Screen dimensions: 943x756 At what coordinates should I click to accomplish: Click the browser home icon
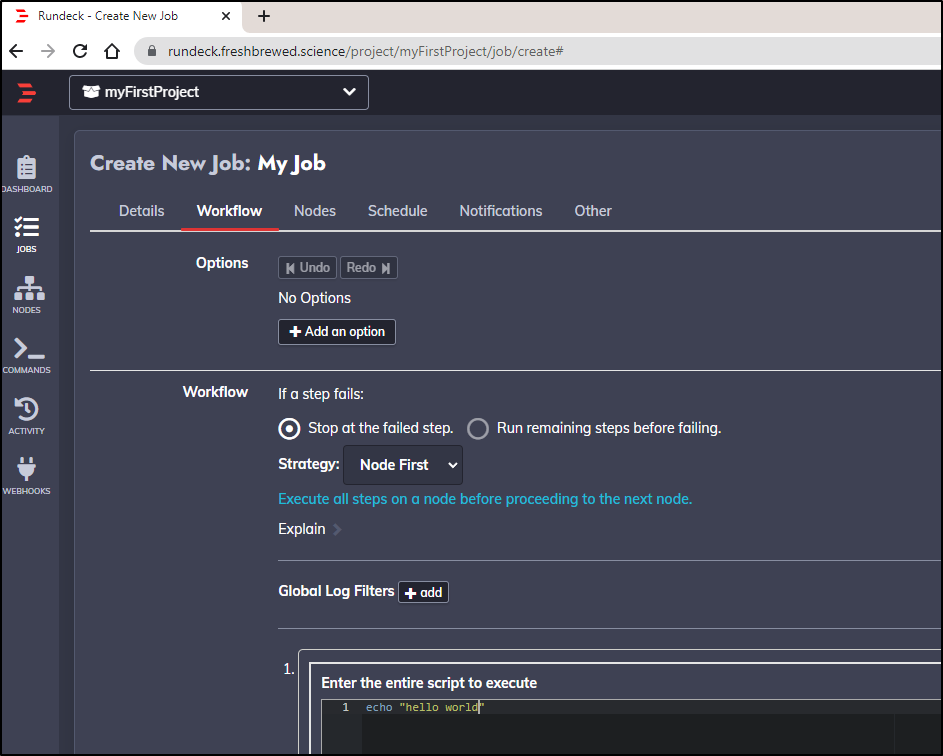112,51
